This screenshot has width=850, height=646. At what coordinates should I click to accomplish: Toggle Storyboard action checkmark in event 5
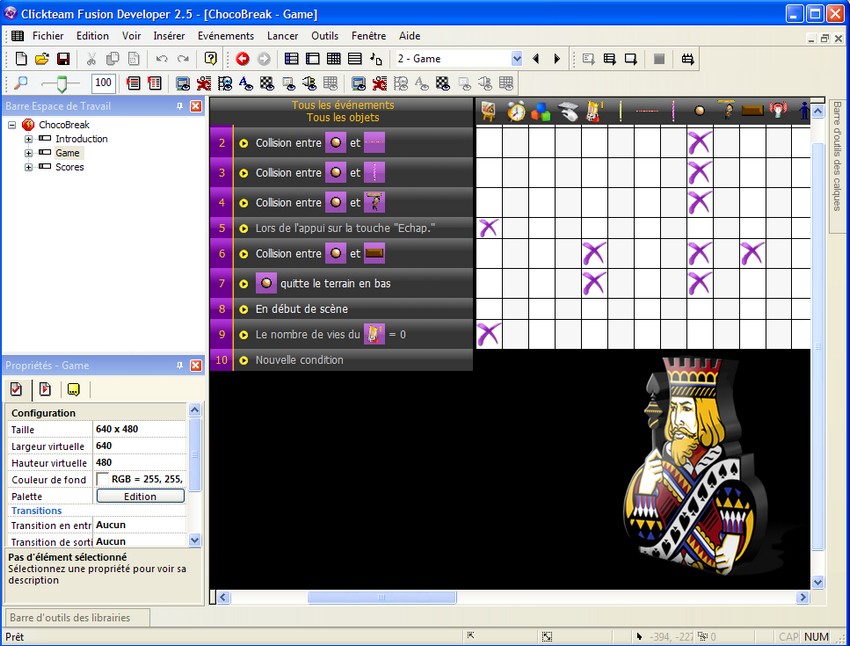(489, 228)
